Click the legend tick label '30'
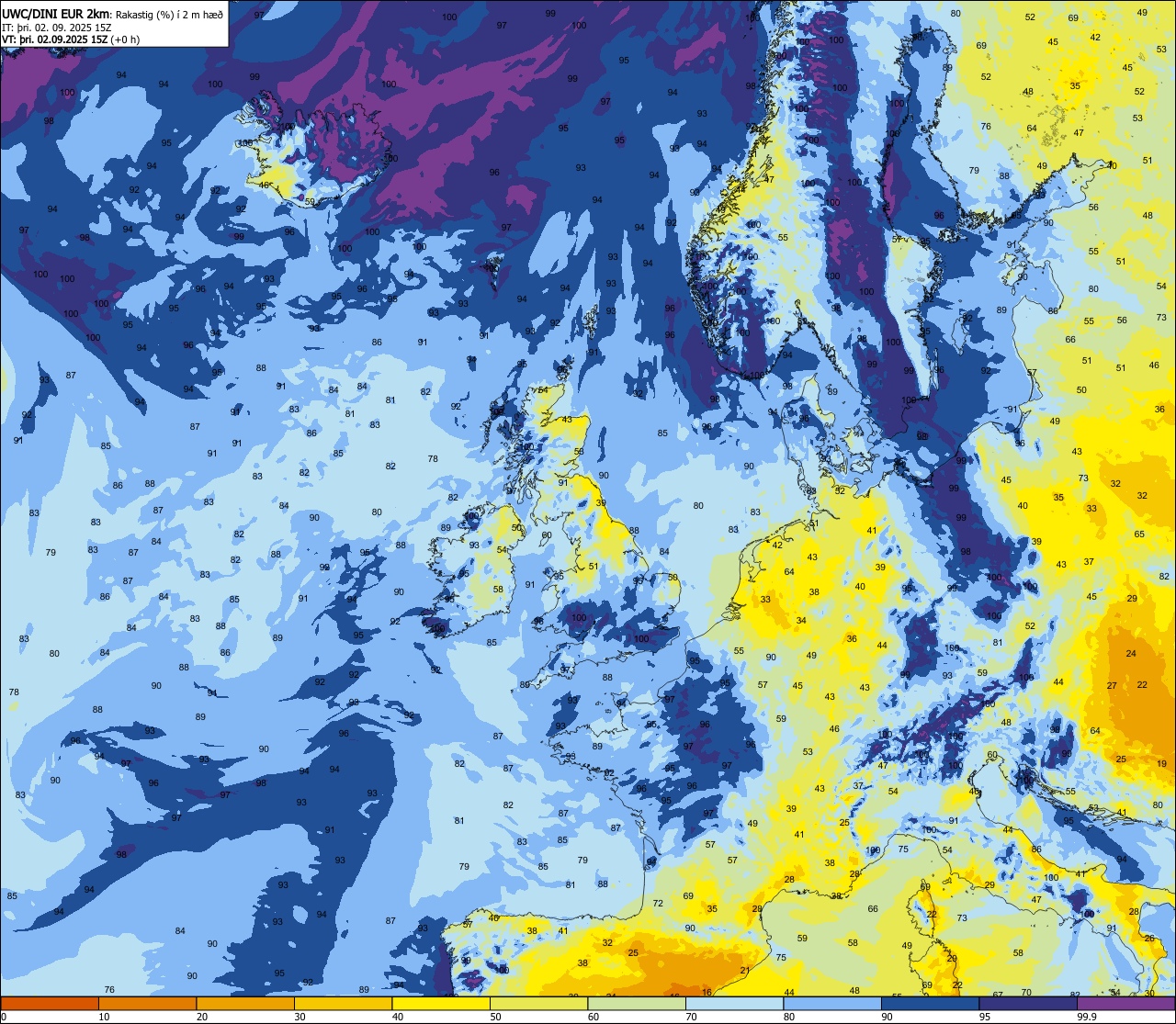The height and width of the screenshot is (1024, 1176). [x=300, y=1017]
